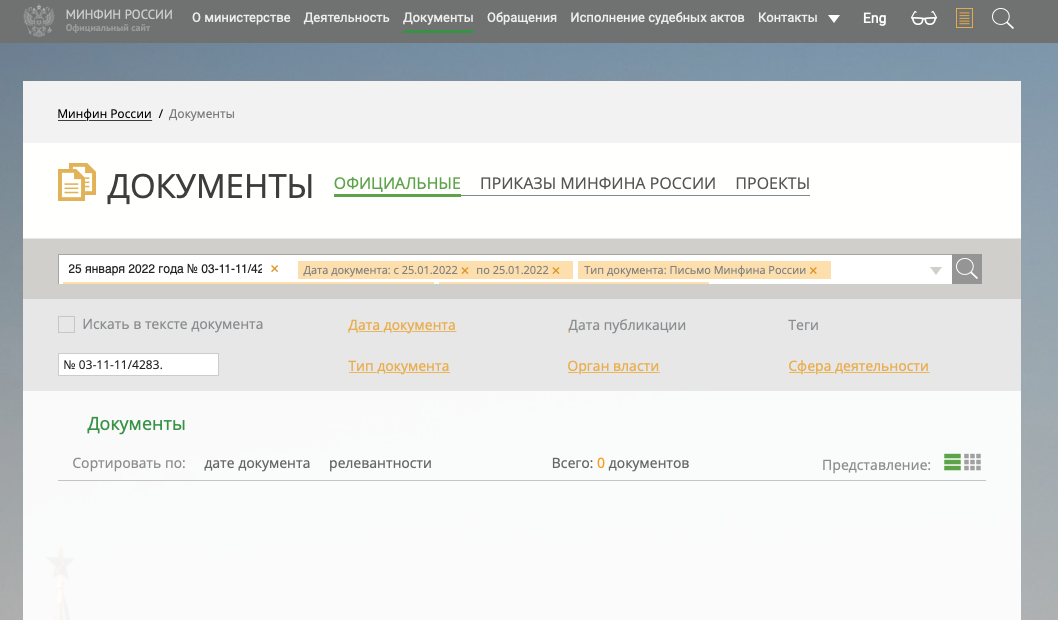Switch site language to Eng
The image size is (1058, 620).
pyautogui.click(x=874, y=18)
